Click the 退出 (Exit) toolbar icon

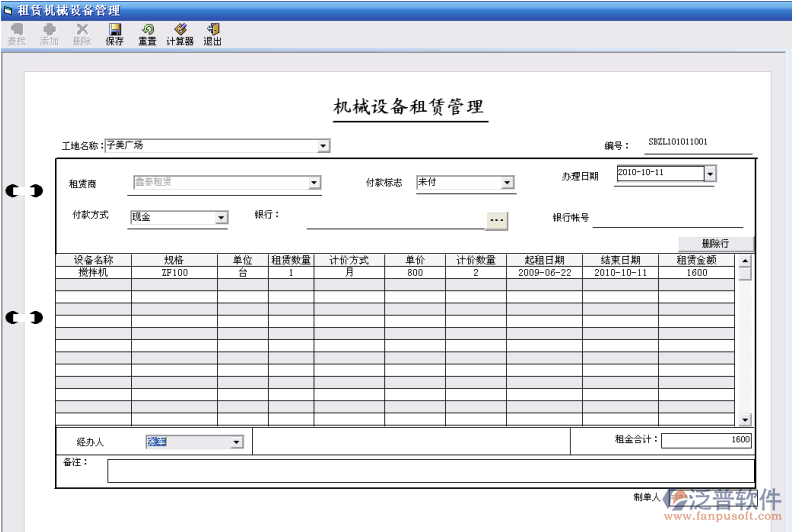213,34
